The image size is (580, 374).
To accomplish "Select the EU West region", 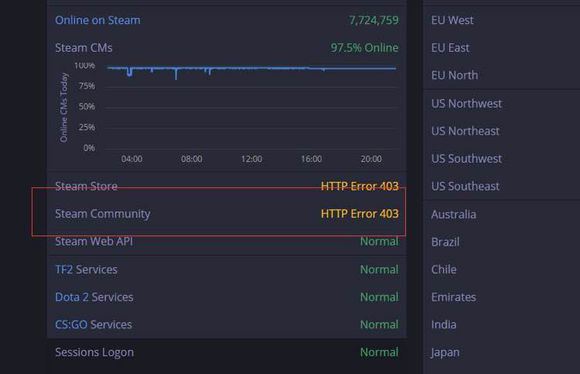I will pyautogui.click(x=452, y=20).
